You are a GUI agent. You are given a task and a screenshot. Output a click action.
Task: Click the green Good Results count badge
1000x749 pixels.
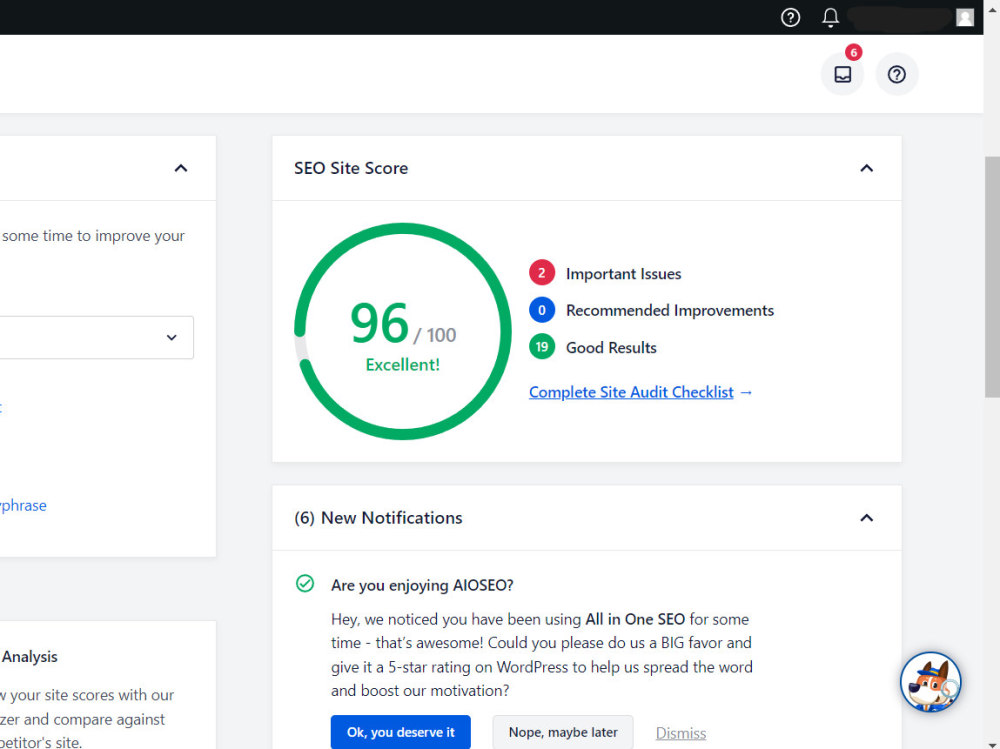(x=541, y=347)
